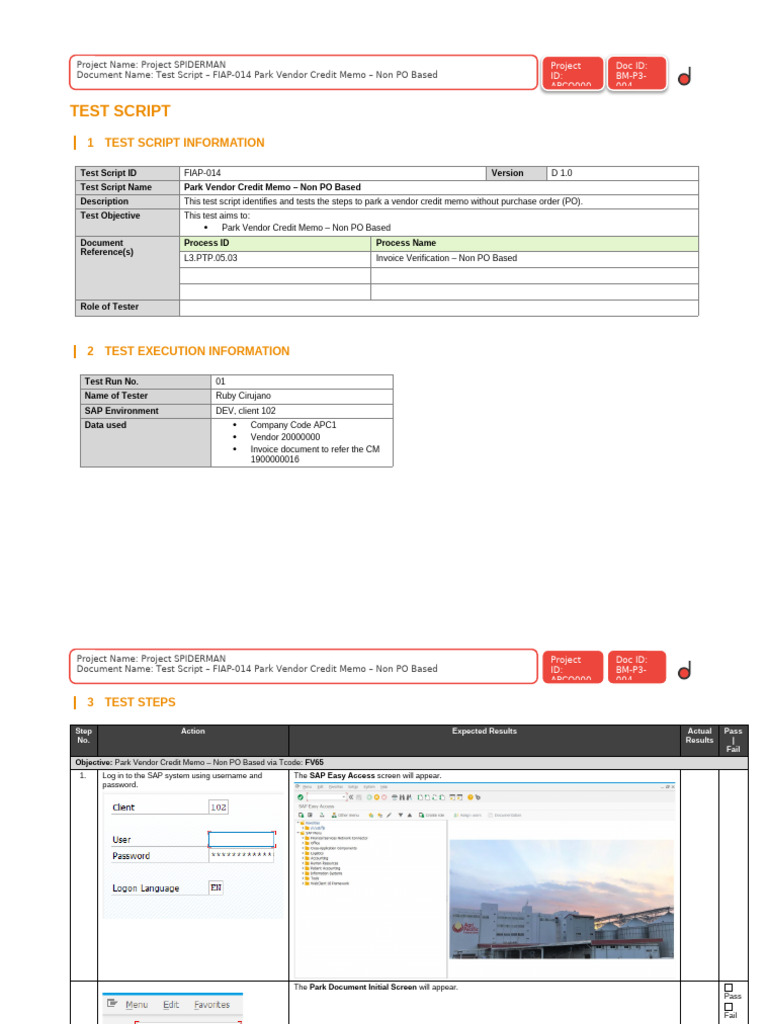The height and width of the screenshot is (1024, 768).
Task: Click the 'SAP Environment' label cell
Action: [x=146, y=411]
